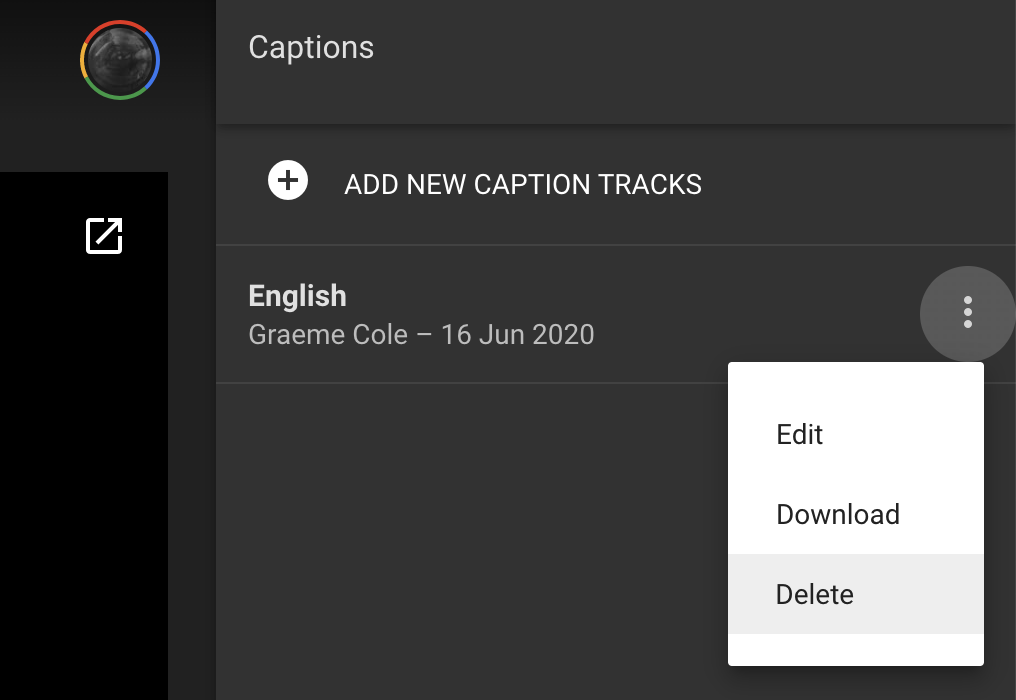The width and height of the screenshot is (1016, 700).
Task: Click ADD NEW CAPTION TRACKS
Action: (522, 184)
